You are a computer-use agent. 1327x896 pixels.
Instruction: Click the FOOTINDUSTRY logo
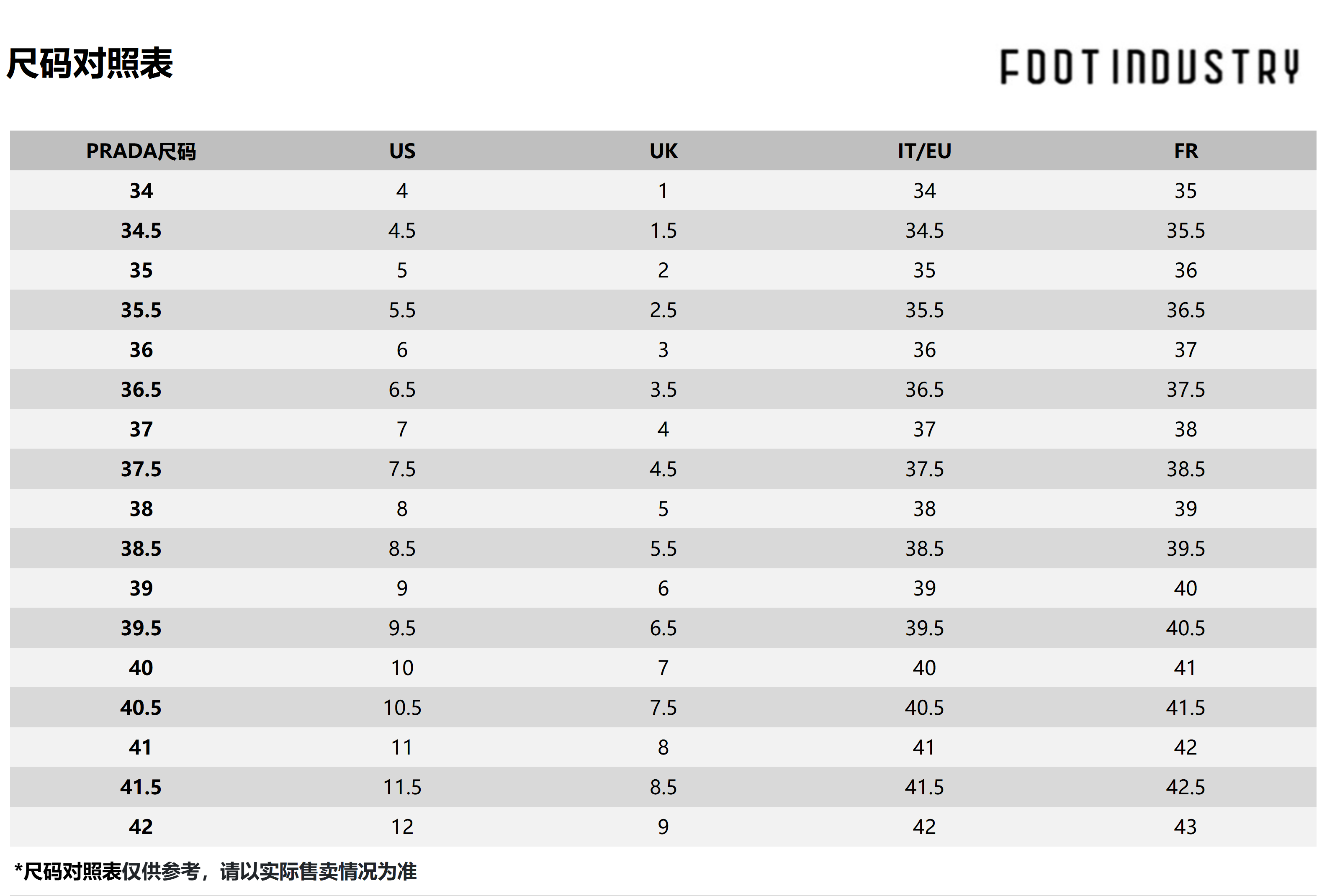point(1150,67)
